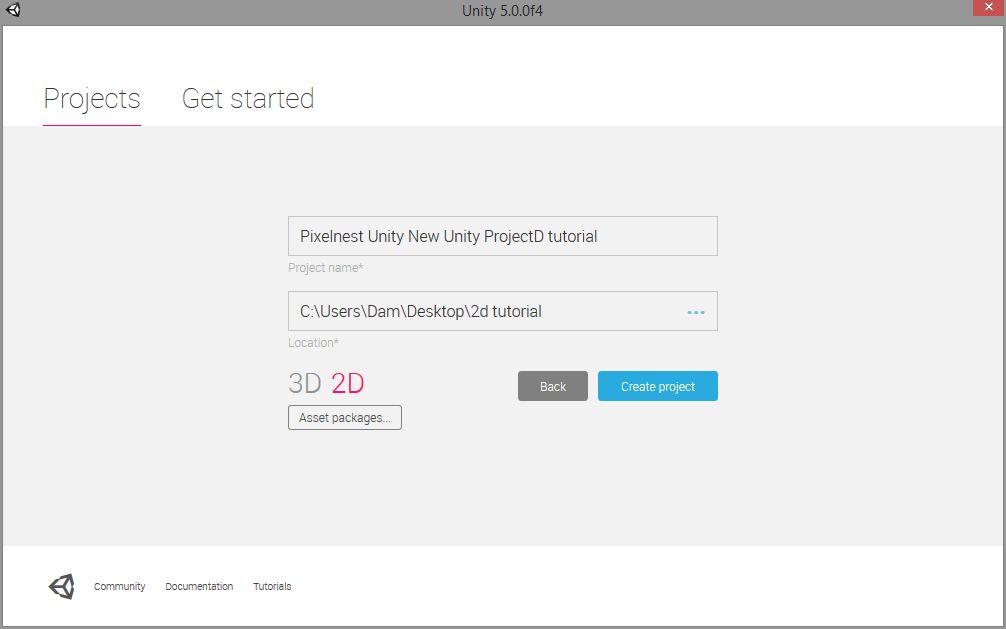Viewport: 1006px width, 629px height.
Task: Click the 'Location*' field label
Action: click(x=313, y=343)
